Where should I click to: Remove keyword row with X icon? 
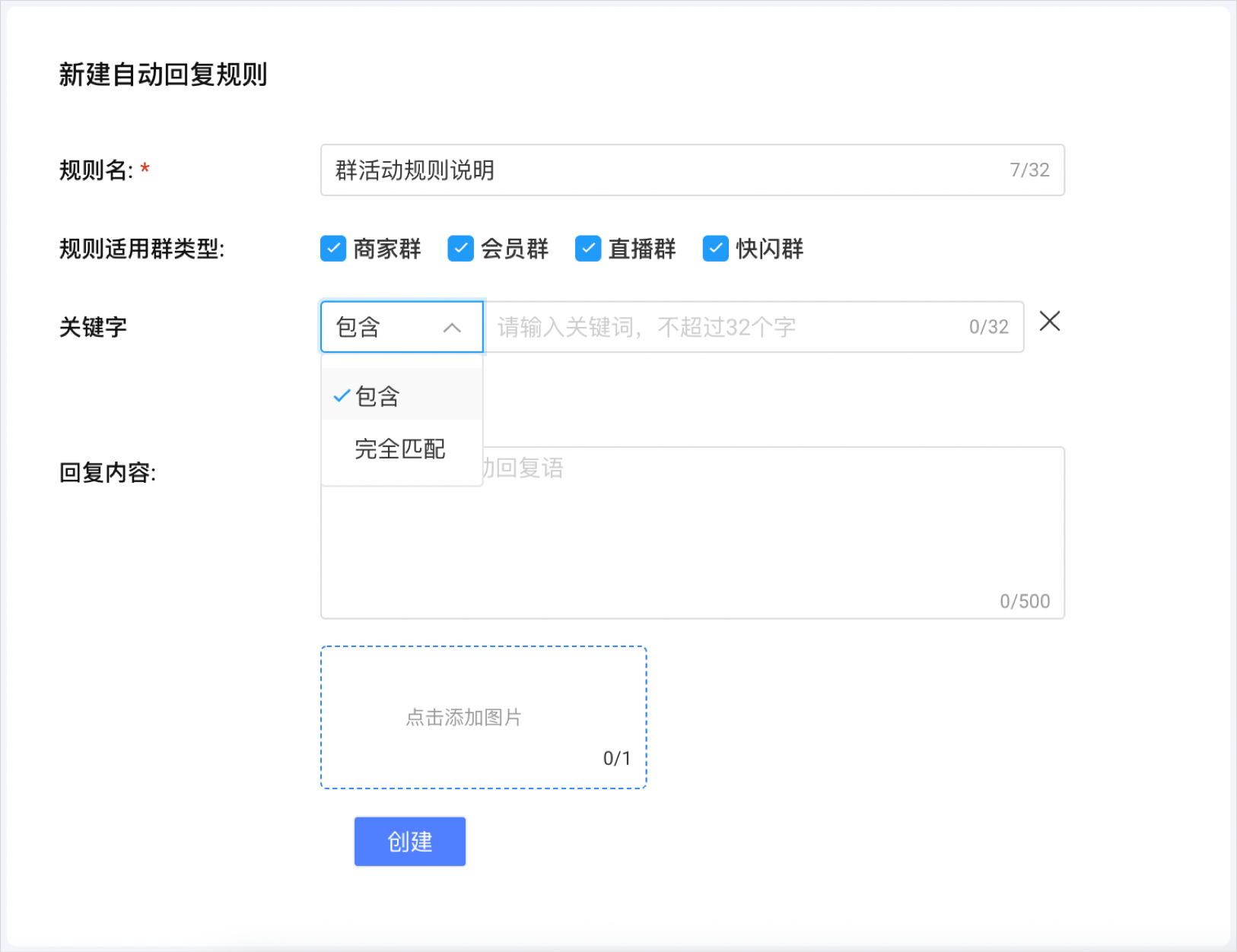1050,322
